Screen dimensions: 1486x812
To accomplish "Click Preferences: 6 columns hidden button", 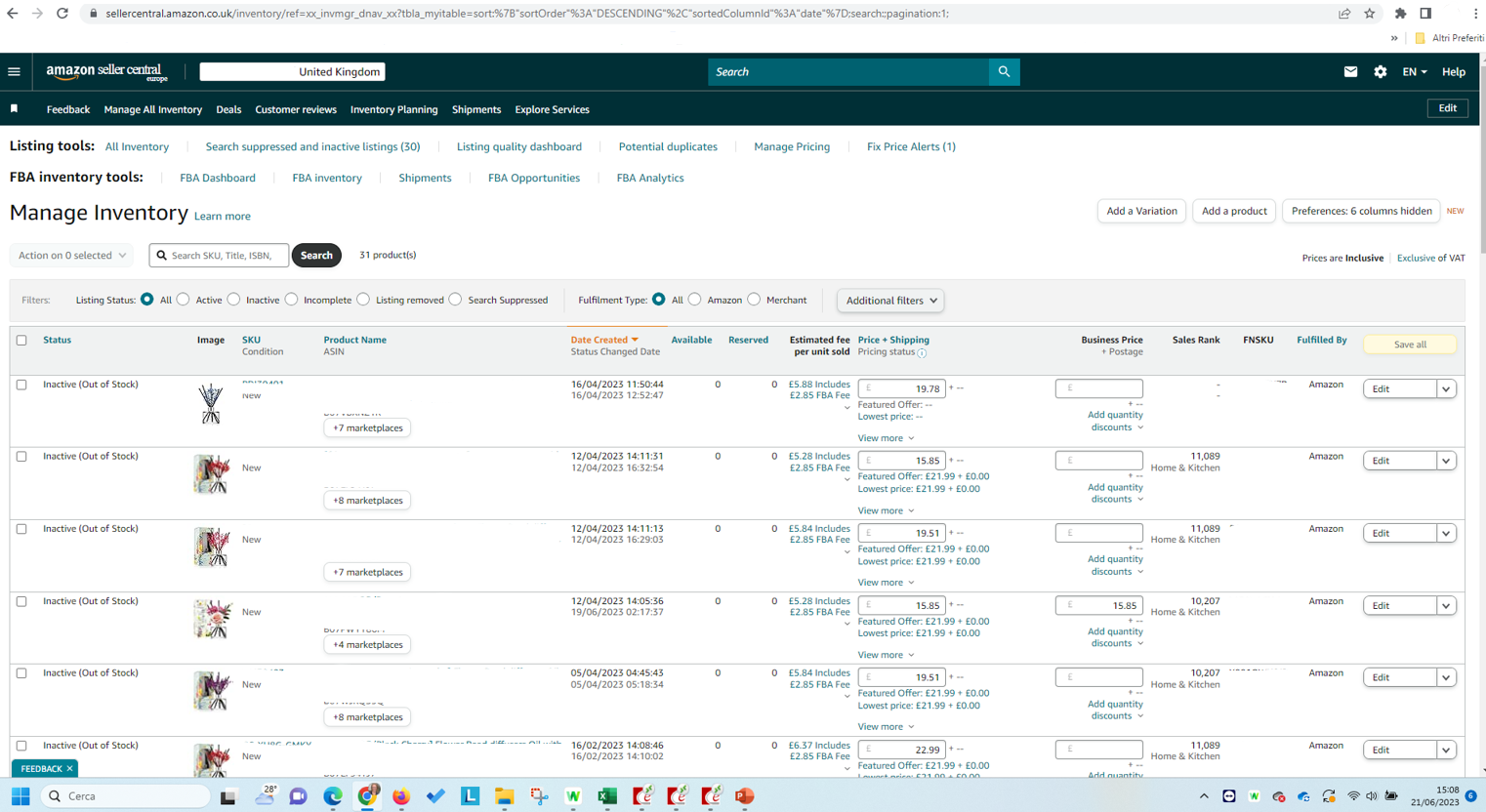I will pyautogui.click(x=1361, y=211).
